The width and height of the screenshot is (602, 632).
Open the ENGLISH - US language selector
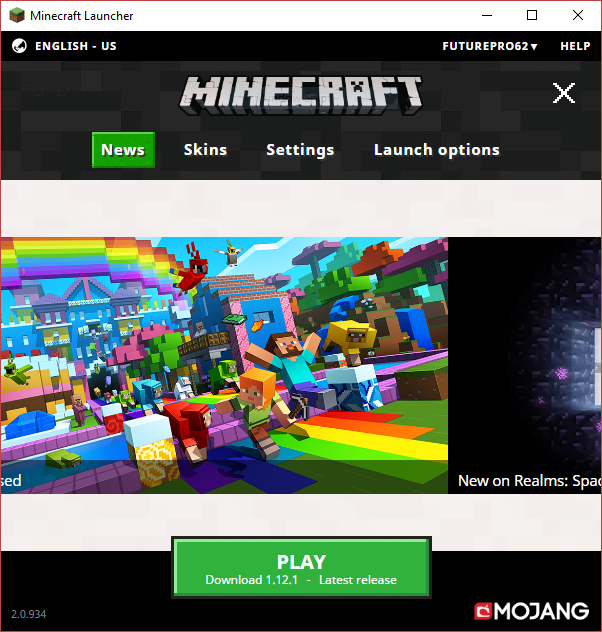click(75, 46)
